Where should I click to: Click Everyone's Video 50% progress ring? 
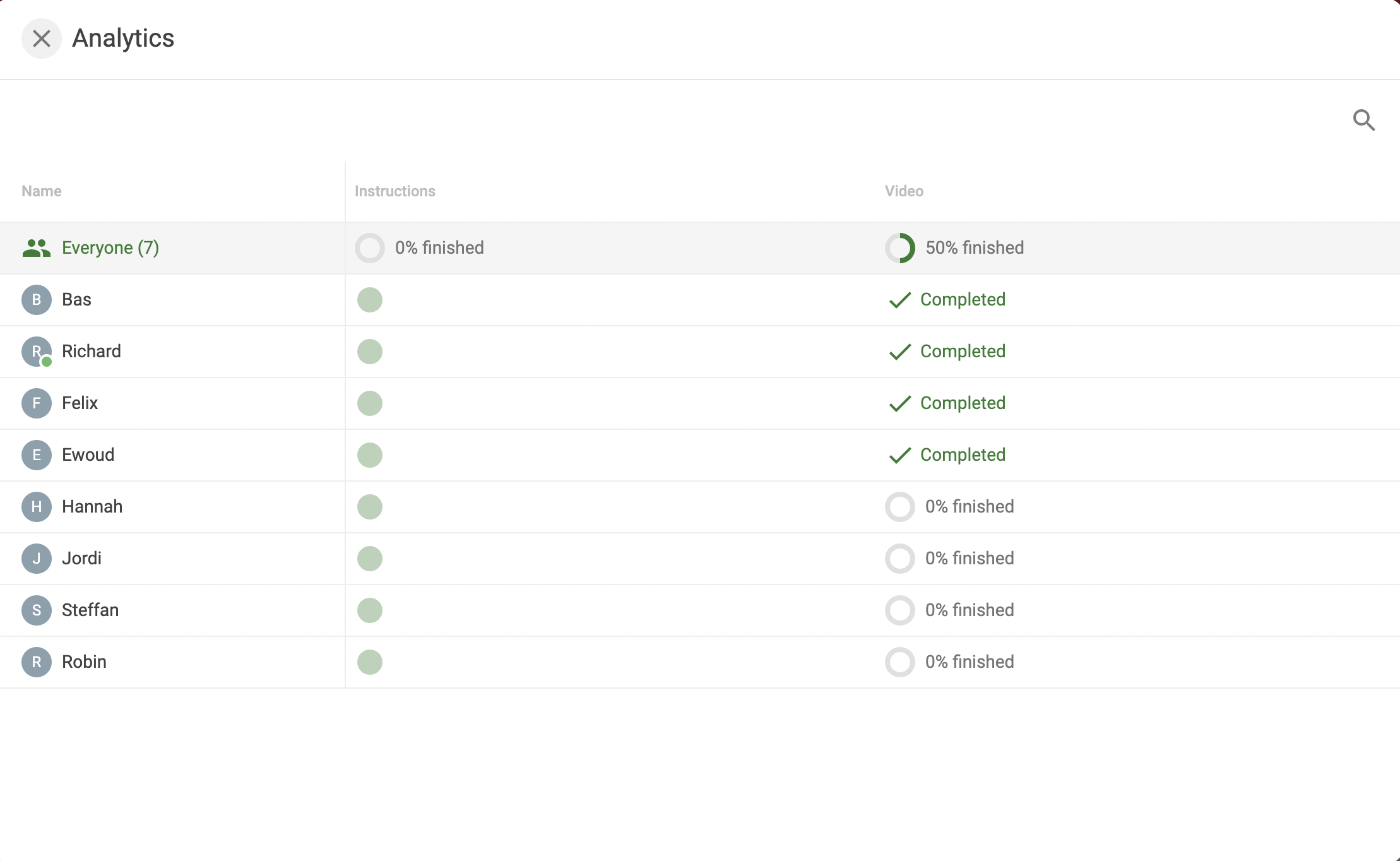(x=900, y=248)
